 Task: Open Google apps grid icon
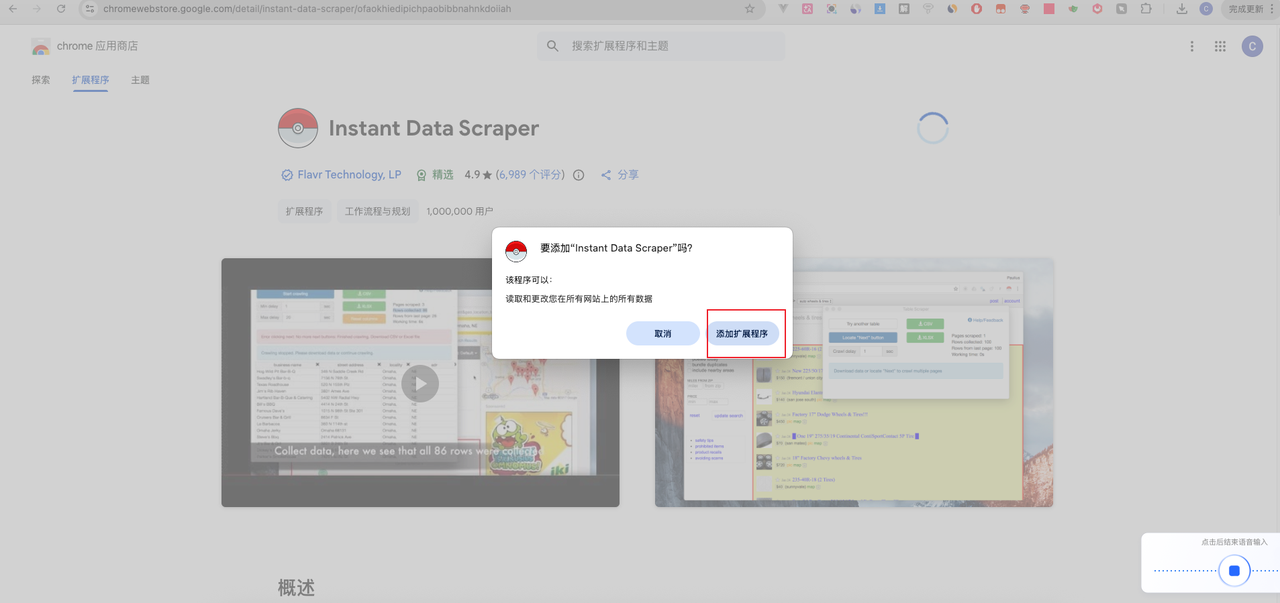coord(1220,46)
